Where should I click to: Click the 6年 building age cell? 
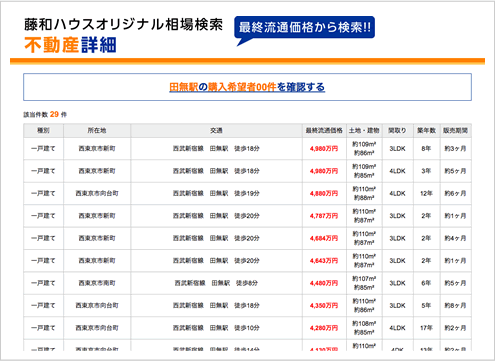(426, 283)
